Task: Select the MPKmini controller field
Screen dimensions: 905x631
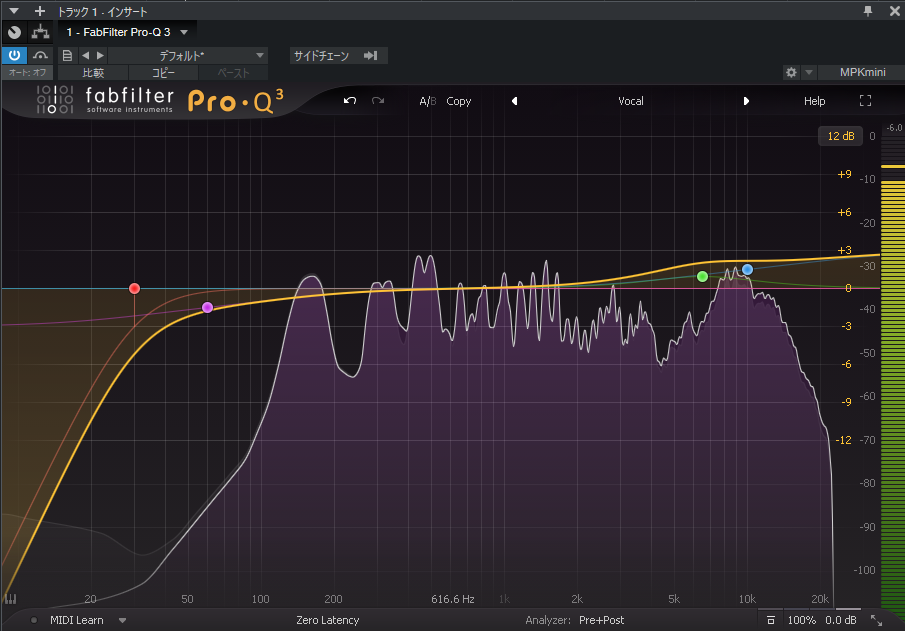Action: coord(862,72)
